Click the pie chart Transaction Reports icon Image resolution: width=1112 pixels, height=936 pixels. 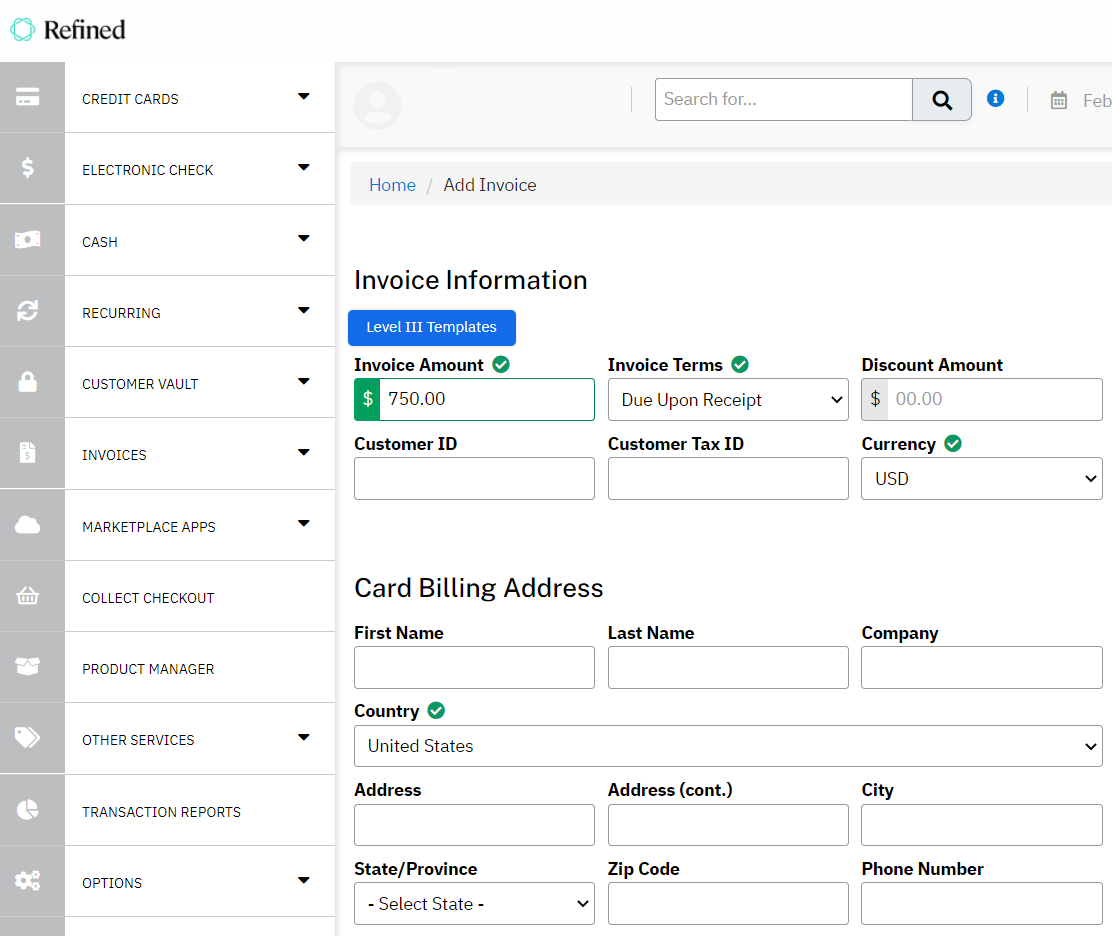tap(28, 810)
